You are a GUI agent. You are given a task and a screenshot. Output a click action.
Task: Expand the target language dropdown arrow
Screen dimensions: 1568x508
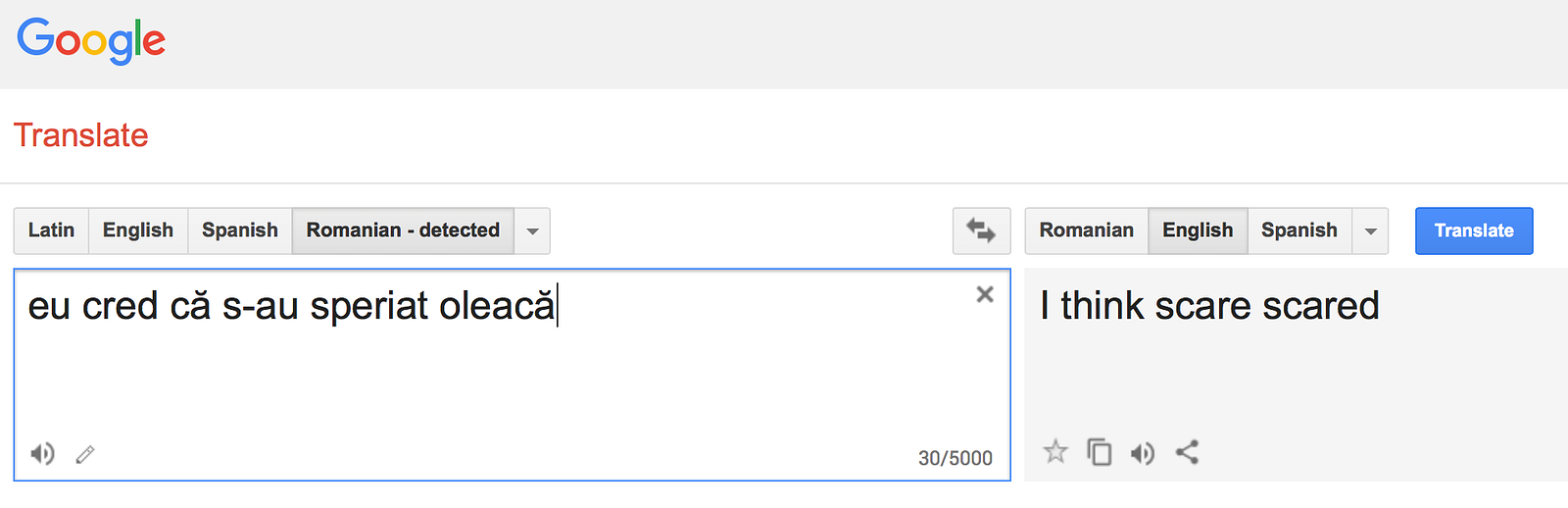1370,231
